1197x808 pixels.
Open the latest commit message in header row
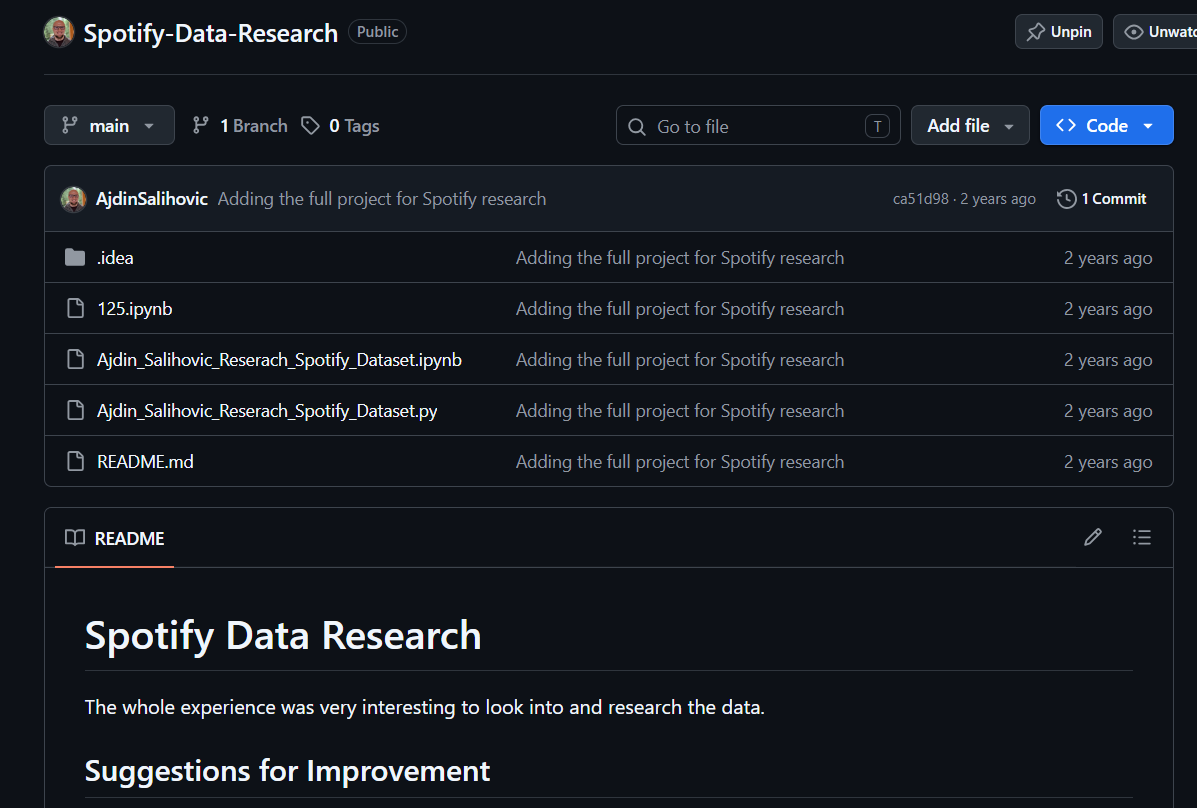382,199
